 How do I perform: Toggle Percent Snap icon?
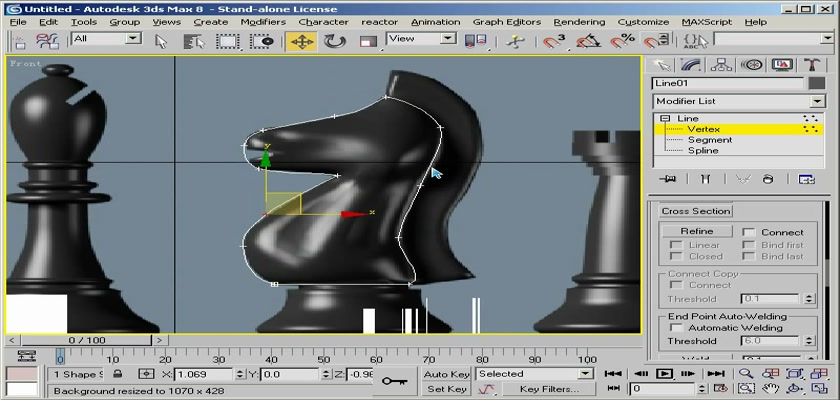point(622,41)
